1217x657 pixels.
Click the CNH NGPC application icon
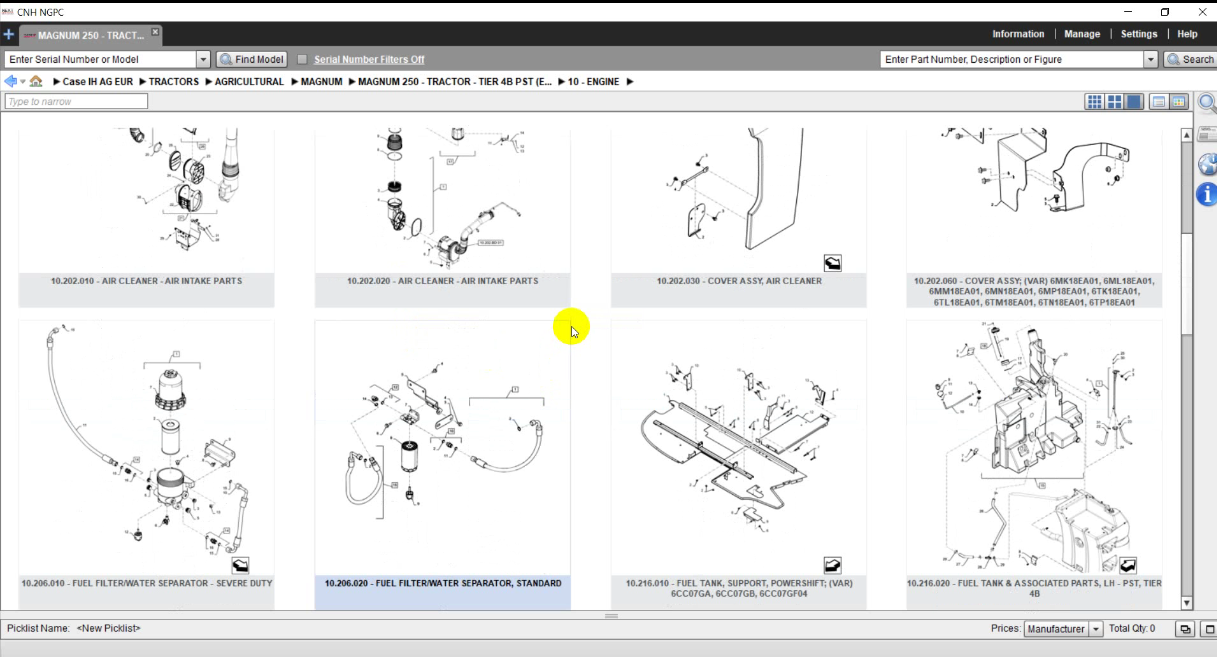[8, 12]
